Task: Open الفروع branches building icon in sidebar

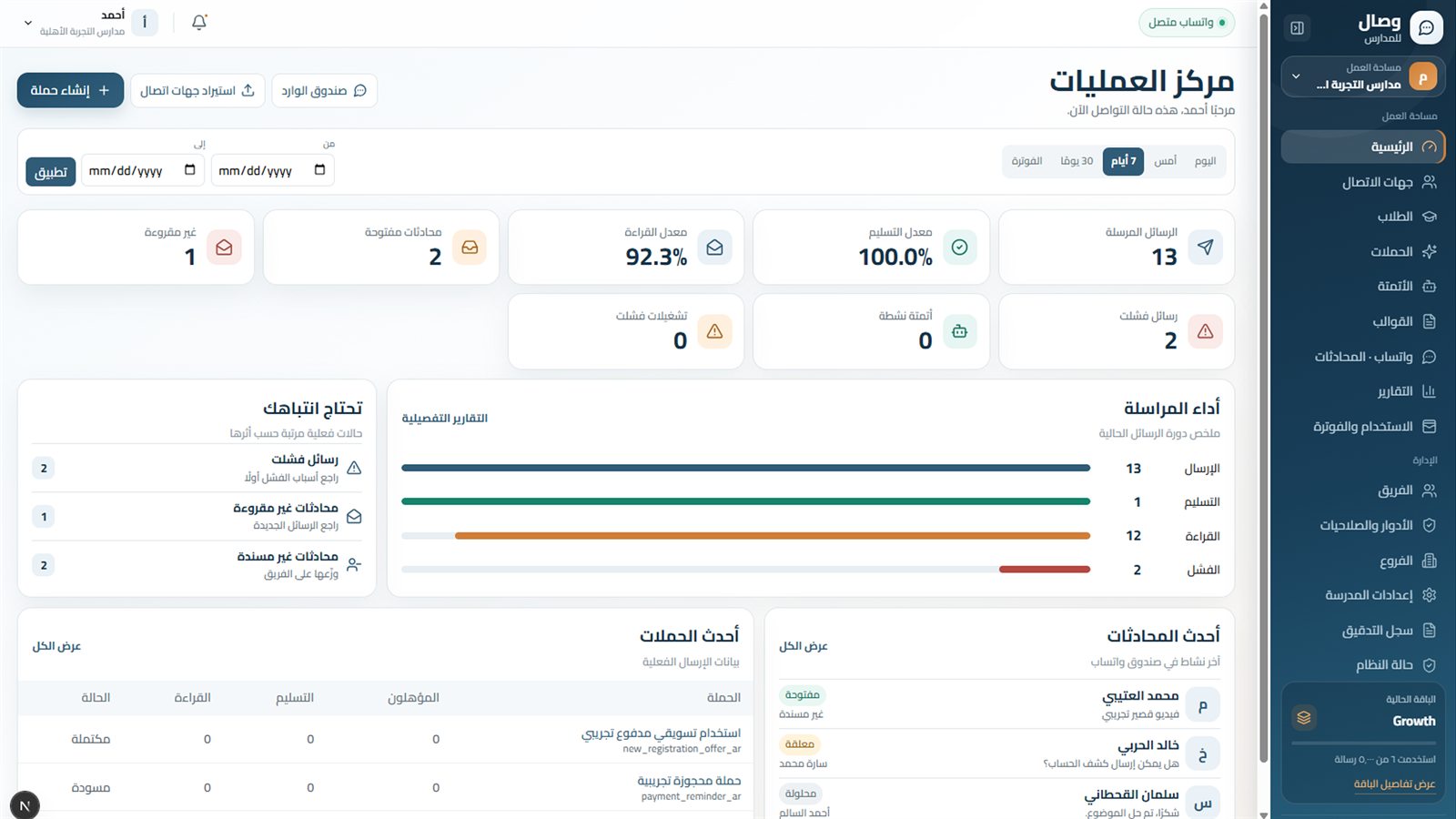Action: coord(1430,561)
